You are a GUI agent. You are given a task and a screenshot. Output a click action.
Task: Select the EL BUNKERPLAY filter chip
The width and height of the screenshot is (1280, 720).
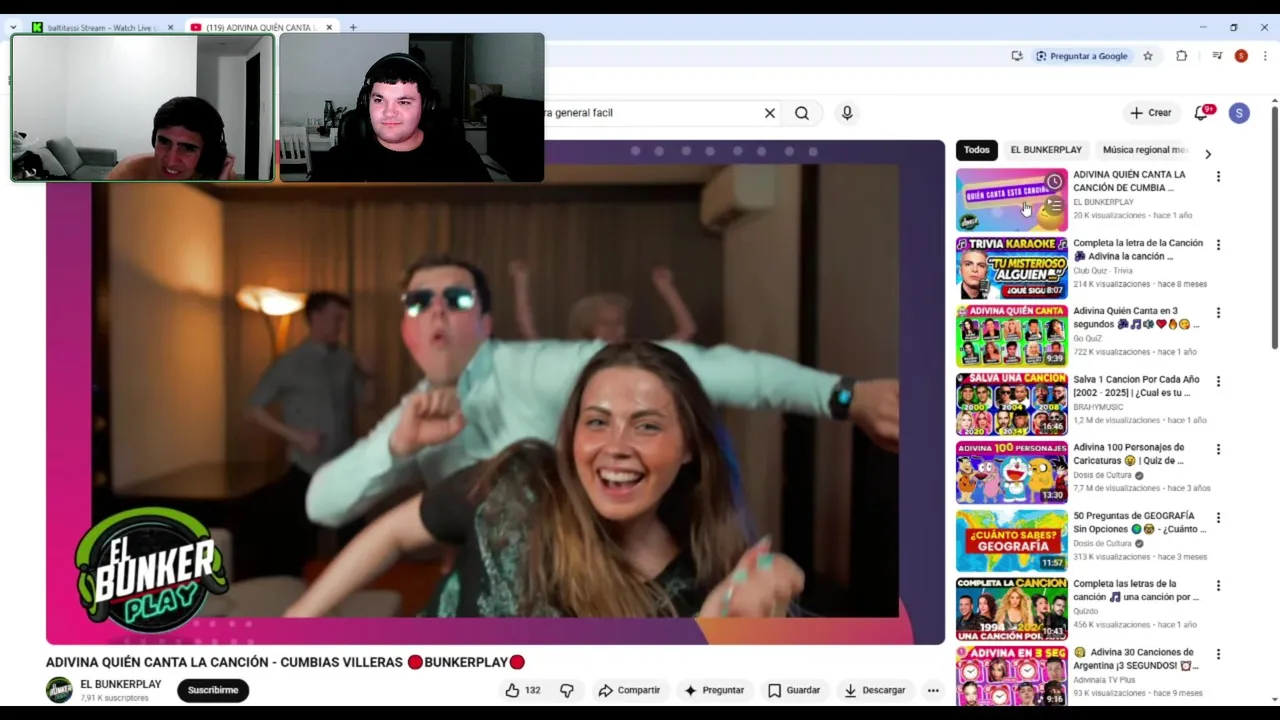click(1046, 150)
